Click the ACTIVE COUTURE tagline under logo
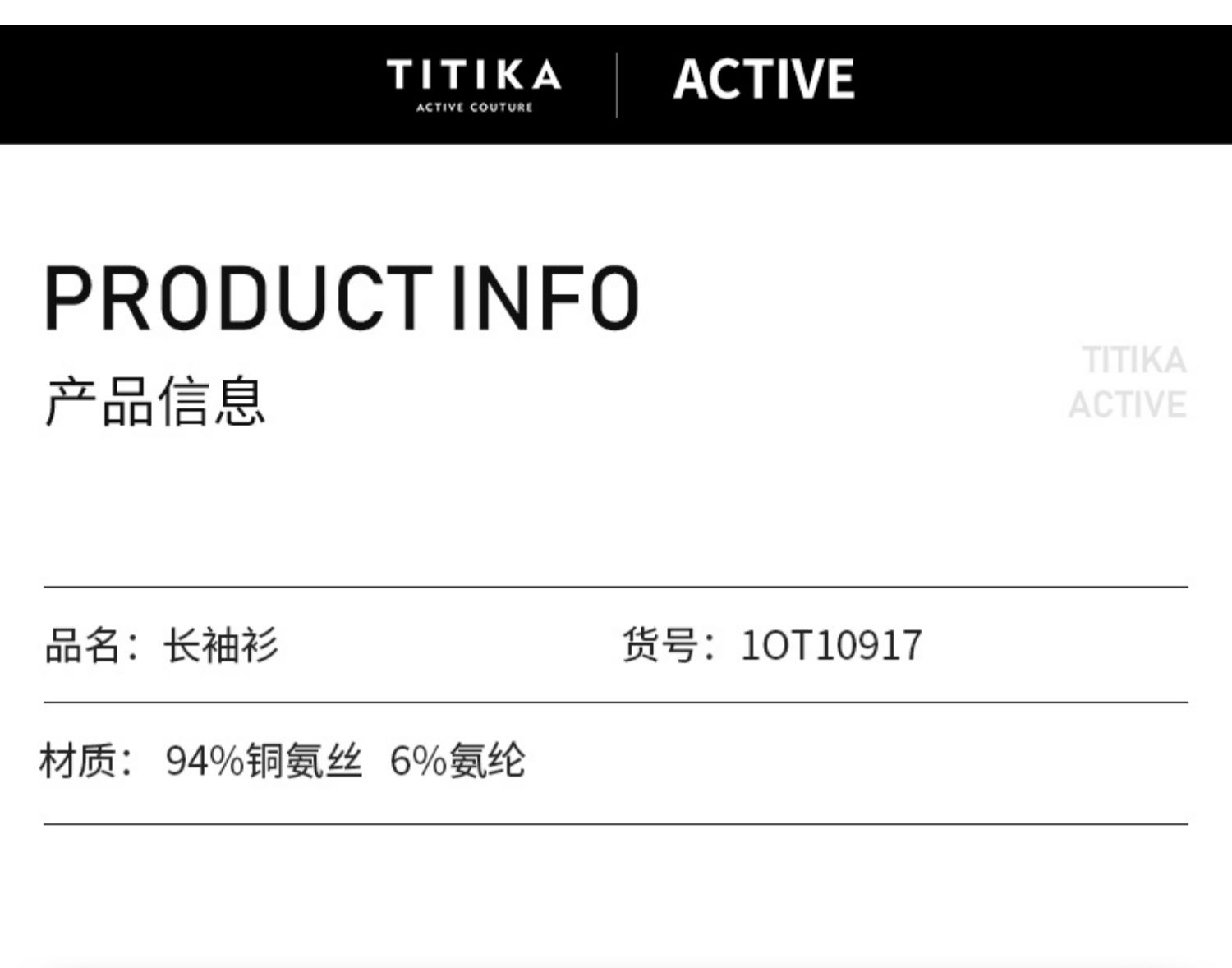This screenshot has height=968, width=1232. coord(474,108)
